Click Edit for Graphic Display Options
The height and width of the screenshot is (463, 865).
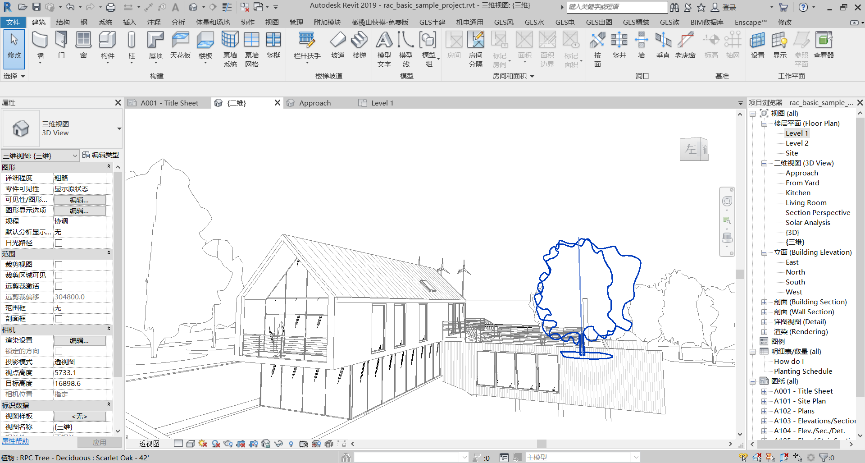pyautogui.click(x=79, y=211)
